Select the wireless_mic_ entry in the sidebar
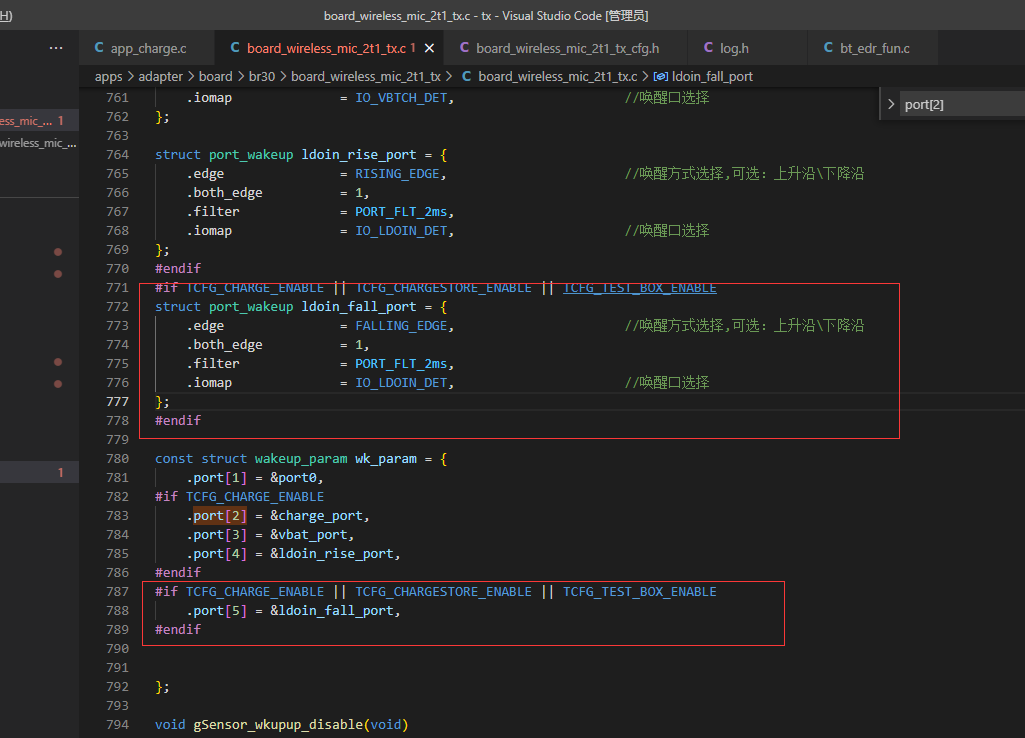This screenshot has width=1025, height=738. 39,143
